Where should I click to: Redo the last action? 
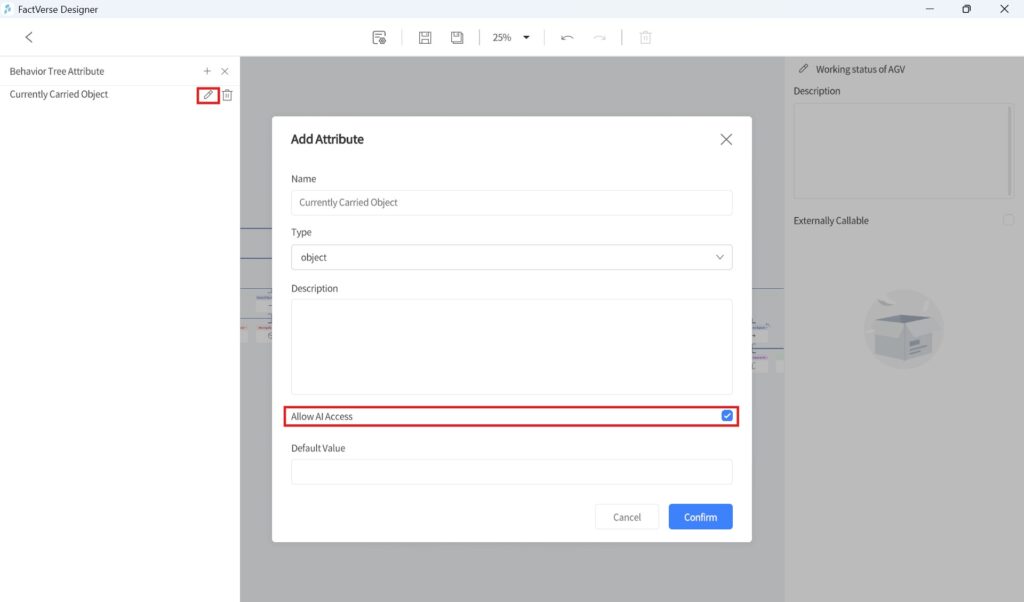pyautogui.click(x=600, y=37)
